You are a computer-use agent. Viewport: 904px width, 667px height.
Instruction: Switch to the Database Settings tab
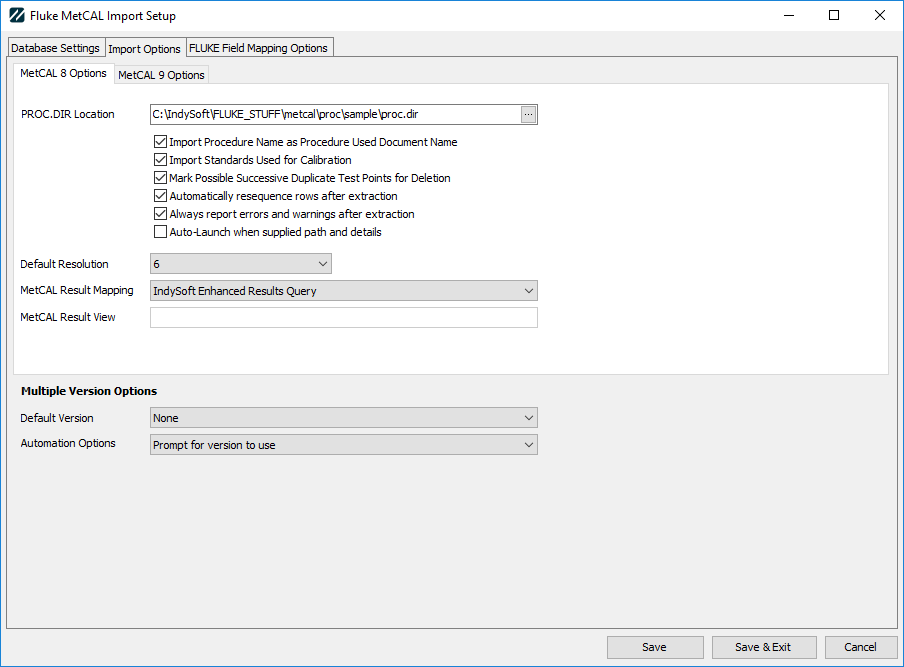(55, 48)
